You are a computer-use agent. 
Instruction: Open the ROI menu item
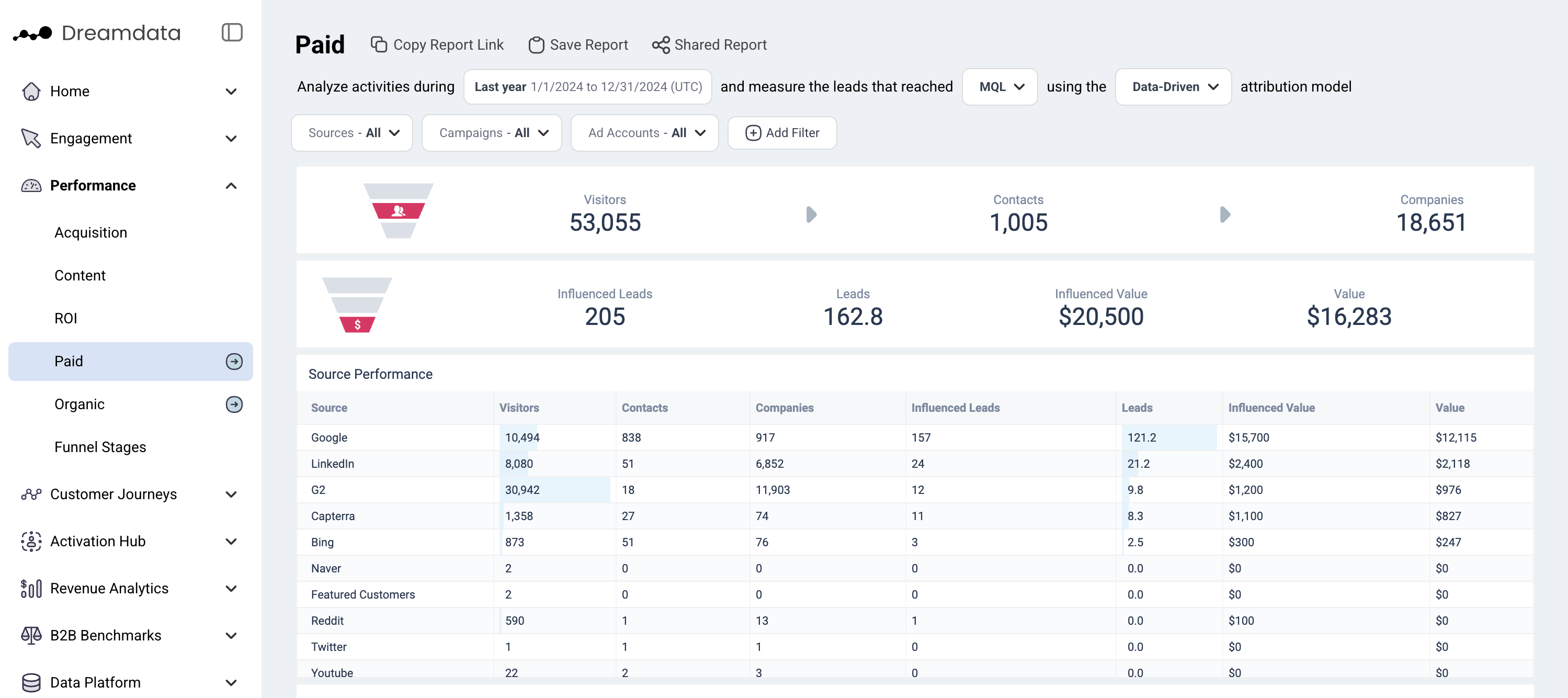click(66, 319)
